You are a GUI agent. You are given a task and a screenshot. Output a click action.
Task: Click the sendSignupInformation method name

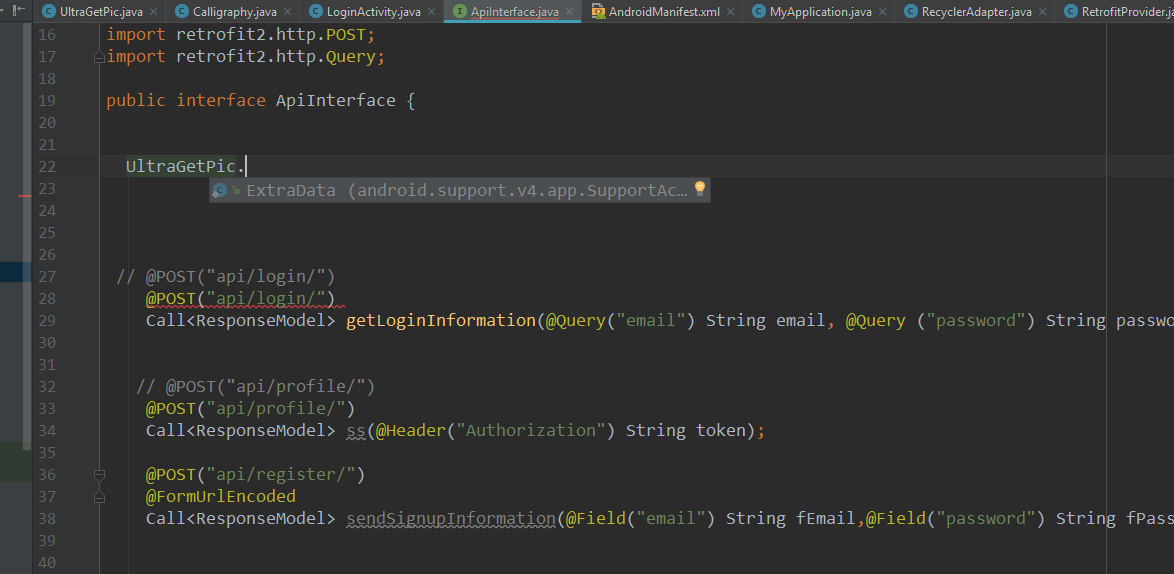click(450, 519)
